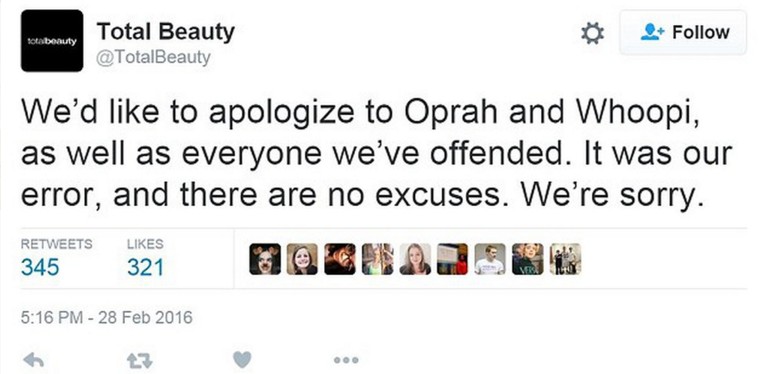Open the second liker avatar of smiling woman
The height and width of the screenshot is (374, 761).
tap(302, 259)
